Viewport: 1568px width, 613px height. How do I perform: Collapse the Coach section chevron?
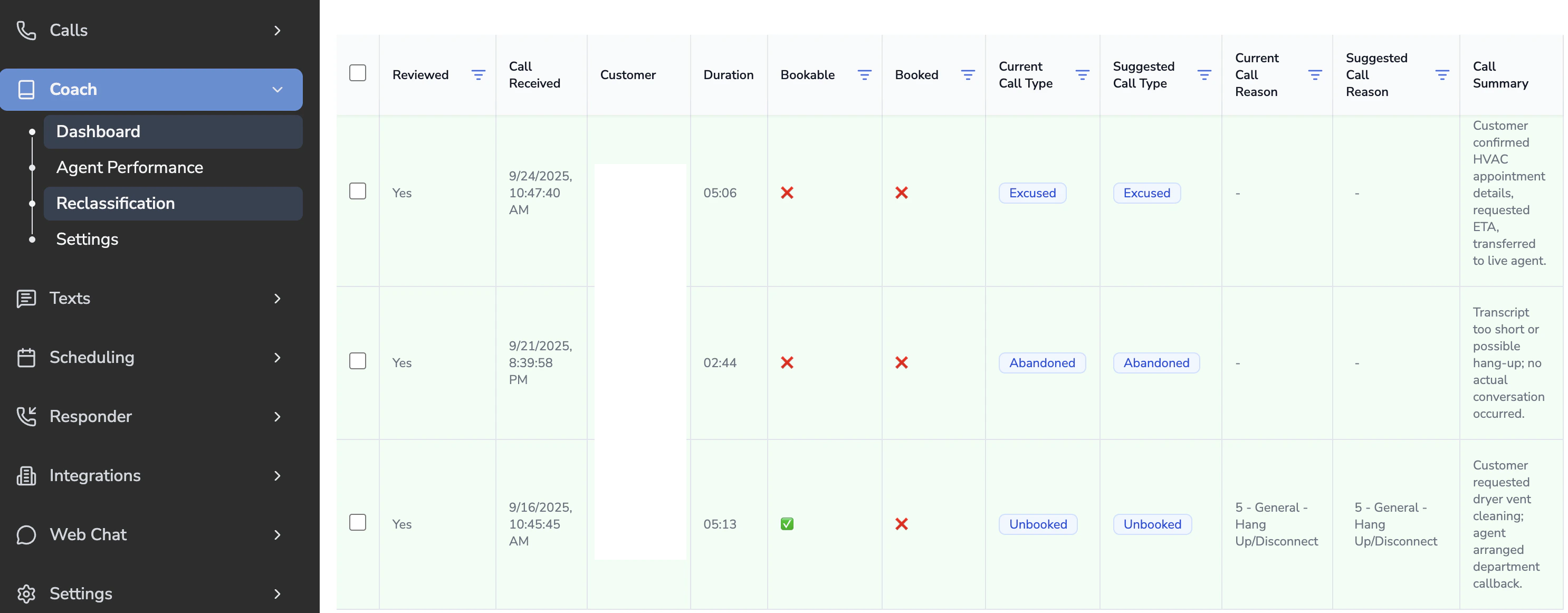[x=277, y=90]
